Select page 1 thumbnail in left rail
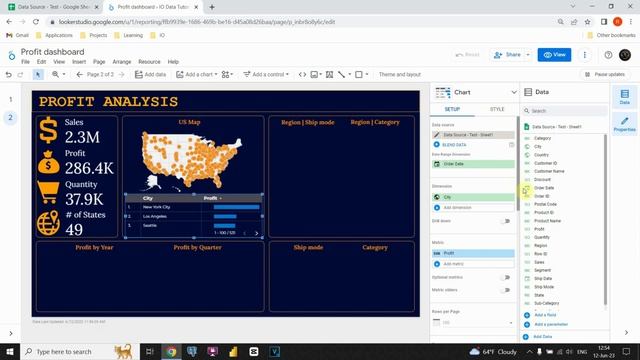The height and width of the screenshot is (360, 640). (11, 99)
